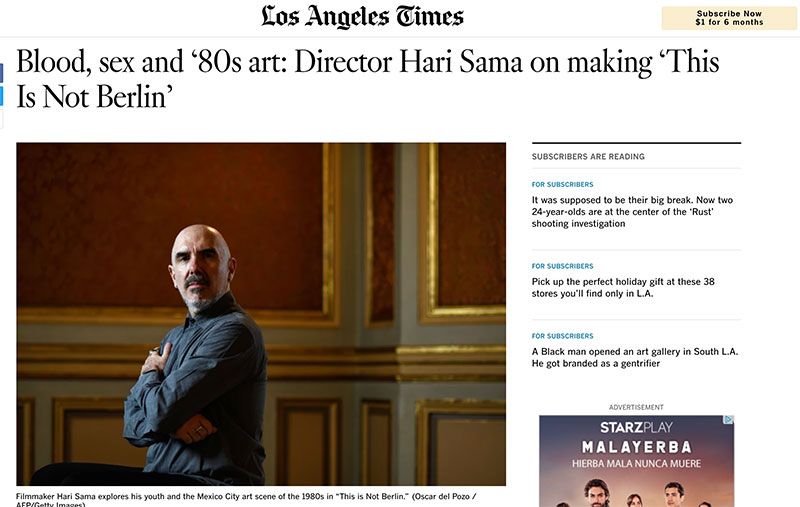800x507 pixels.
Task: Click the Hari Sama portrait photo
Action: tap(261, 314)
